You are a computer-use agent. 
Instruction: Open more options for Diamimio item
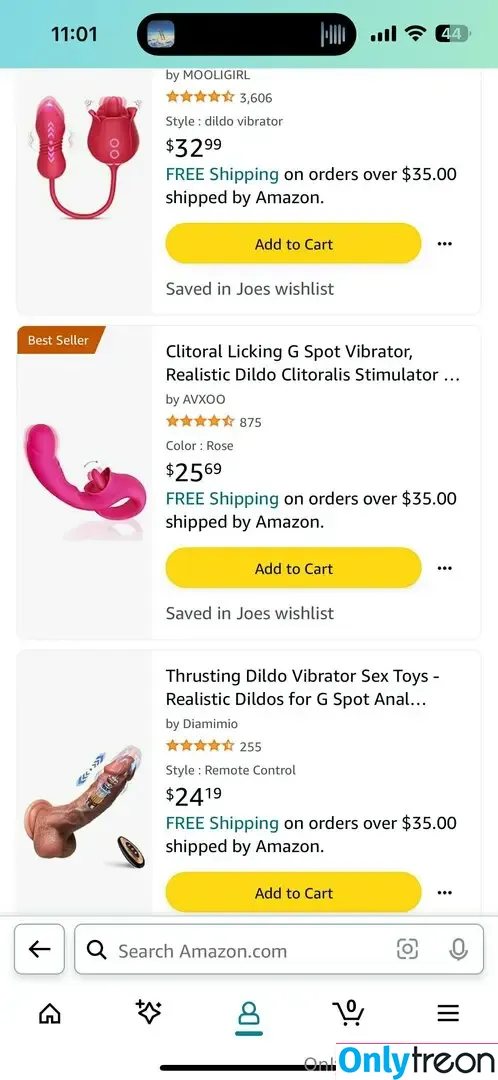coord(445,893)
